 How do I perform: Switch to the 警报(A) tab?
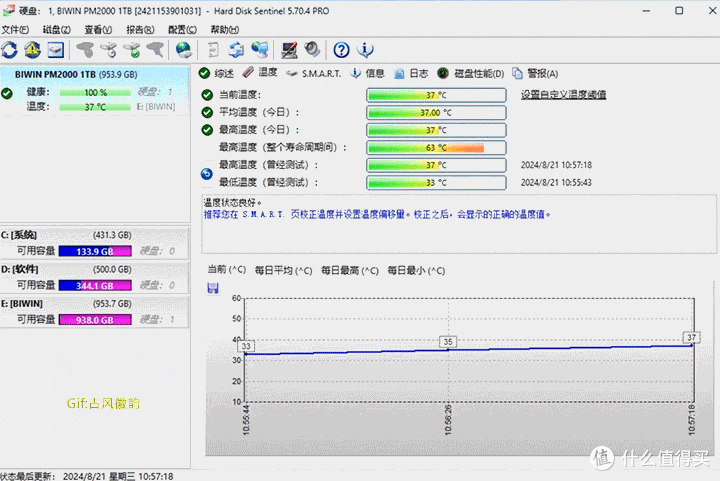(x=535, y=73)
